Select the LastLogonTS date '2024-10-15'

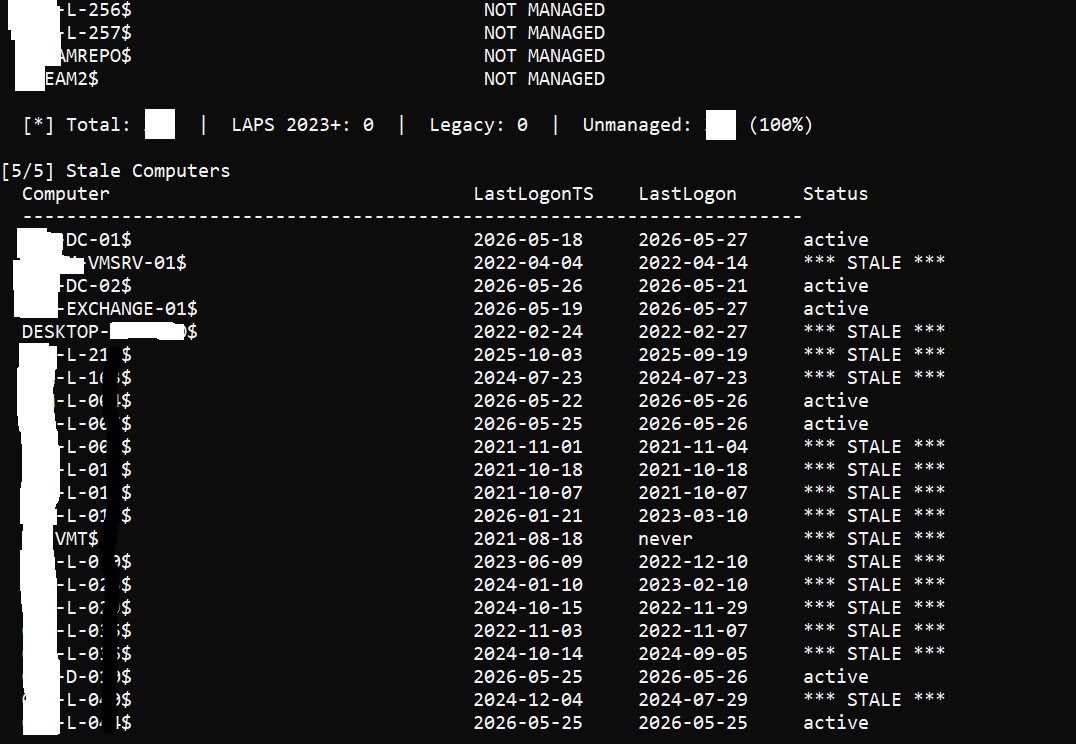click(x=528, y=608)
